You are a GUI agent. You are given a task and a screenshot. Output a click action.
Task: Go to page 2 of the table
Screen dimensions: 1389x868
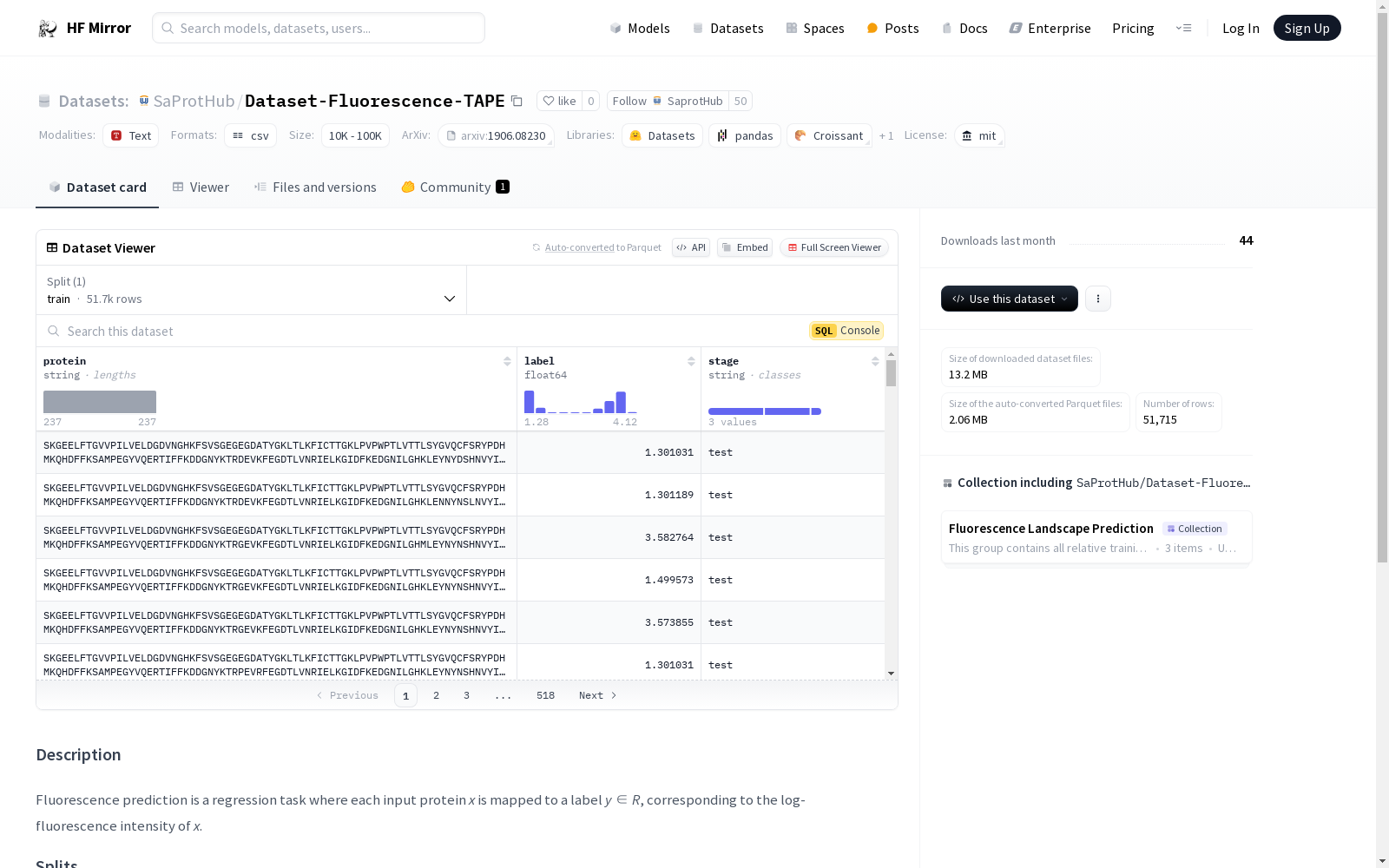click(x=436, y=695)
